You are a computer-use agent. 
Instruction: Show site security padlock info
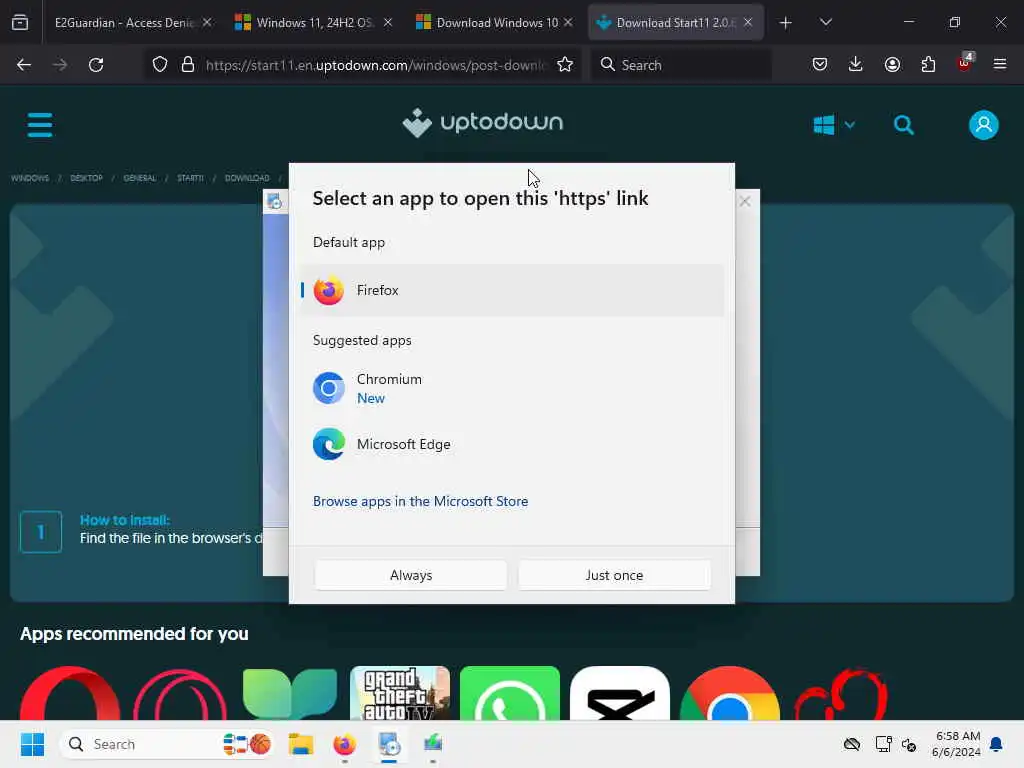(188, 65)
